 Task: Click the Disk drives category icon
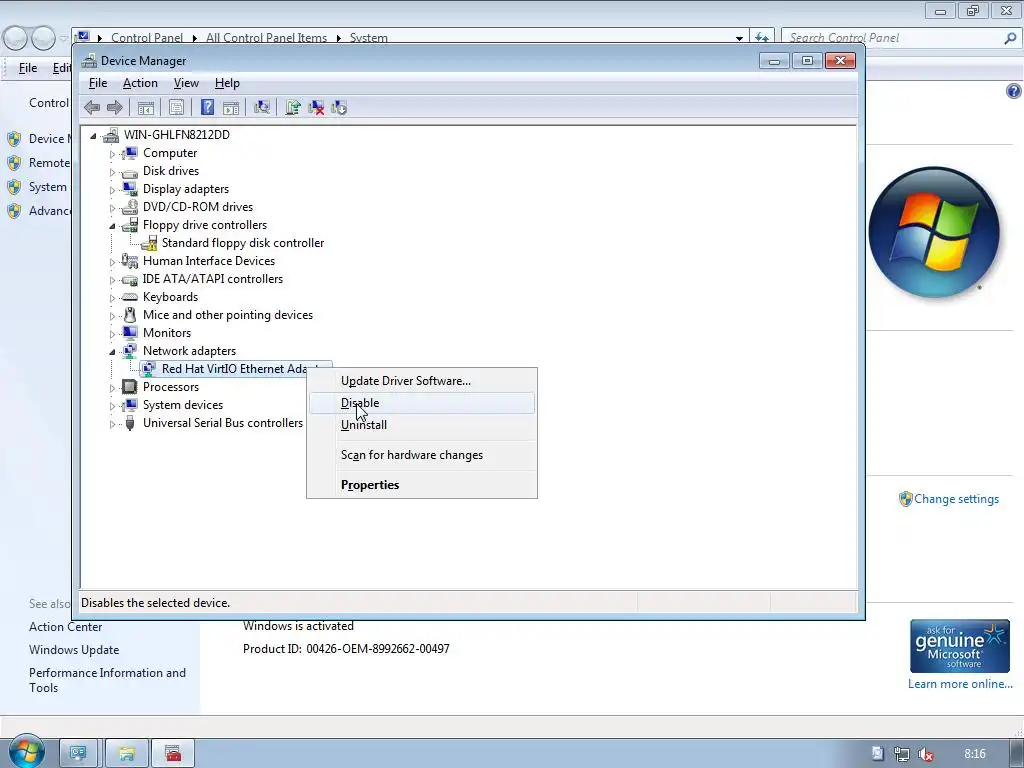[x=129, y=172]
